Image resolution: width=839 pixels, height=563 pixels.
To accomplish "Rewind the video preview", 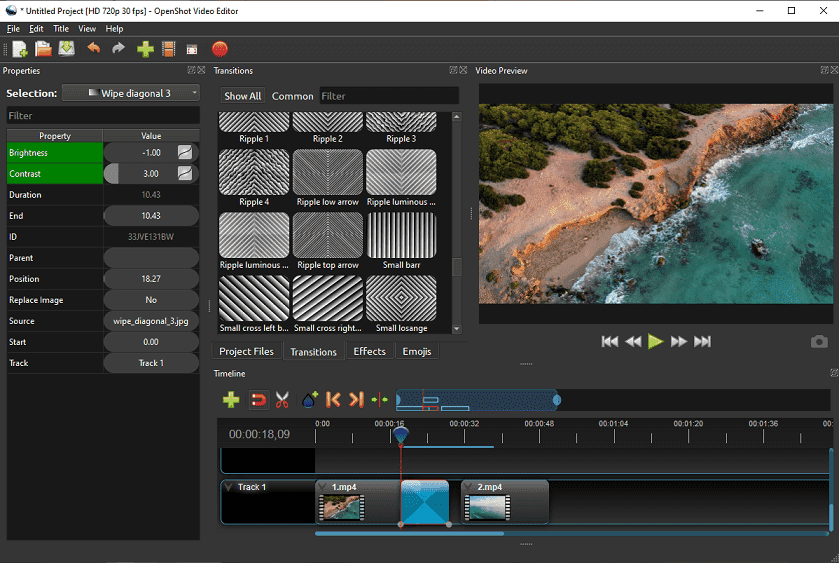I will click(x=633, y=341).
